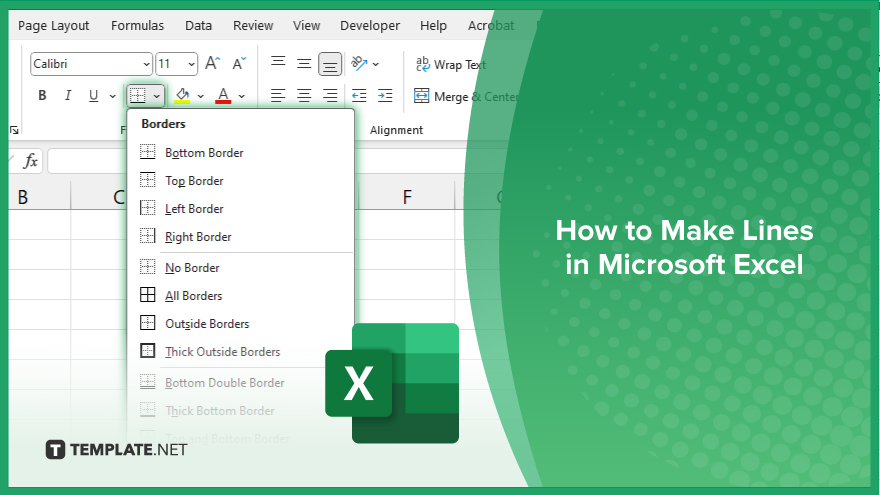Screen dimensions: 880x495
Task: Choose Top Border option
Action: click(241, 181)
